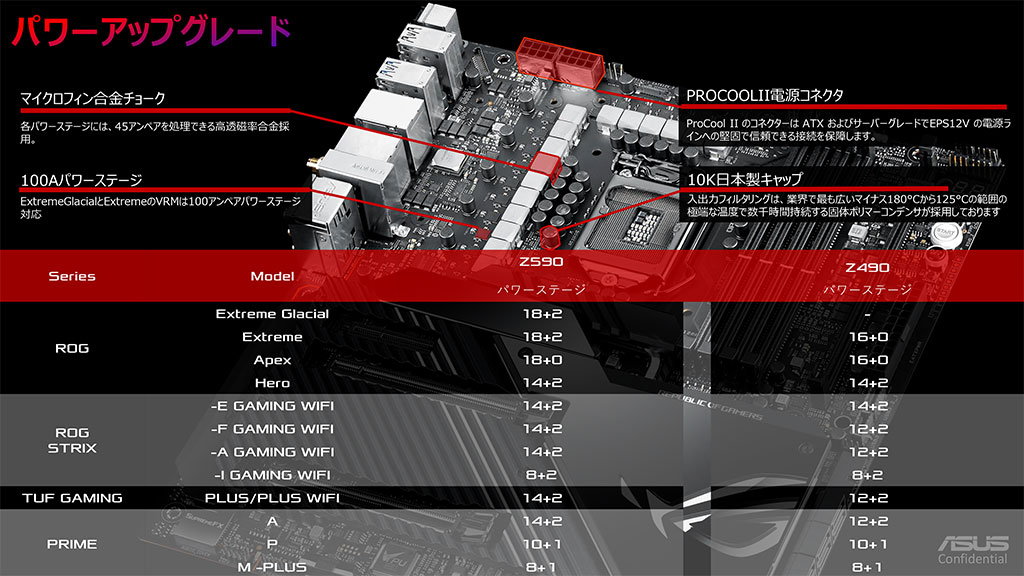Select the 'PRIME' series label
Viewport: 1024px width, 576px height.
point(72,544)
